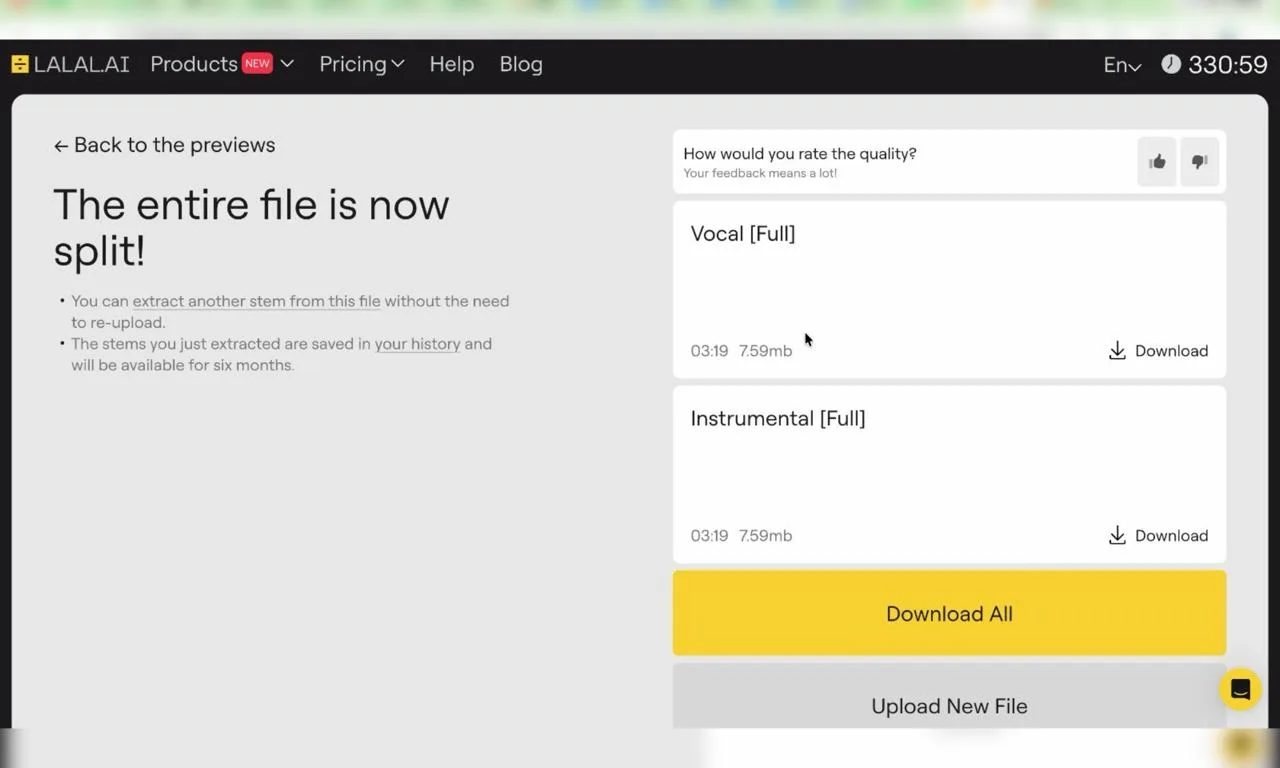The height and width of the screenshot is (768, 1280).
Task: Click the NEW badge beside Products
Action: pos(257,63)
